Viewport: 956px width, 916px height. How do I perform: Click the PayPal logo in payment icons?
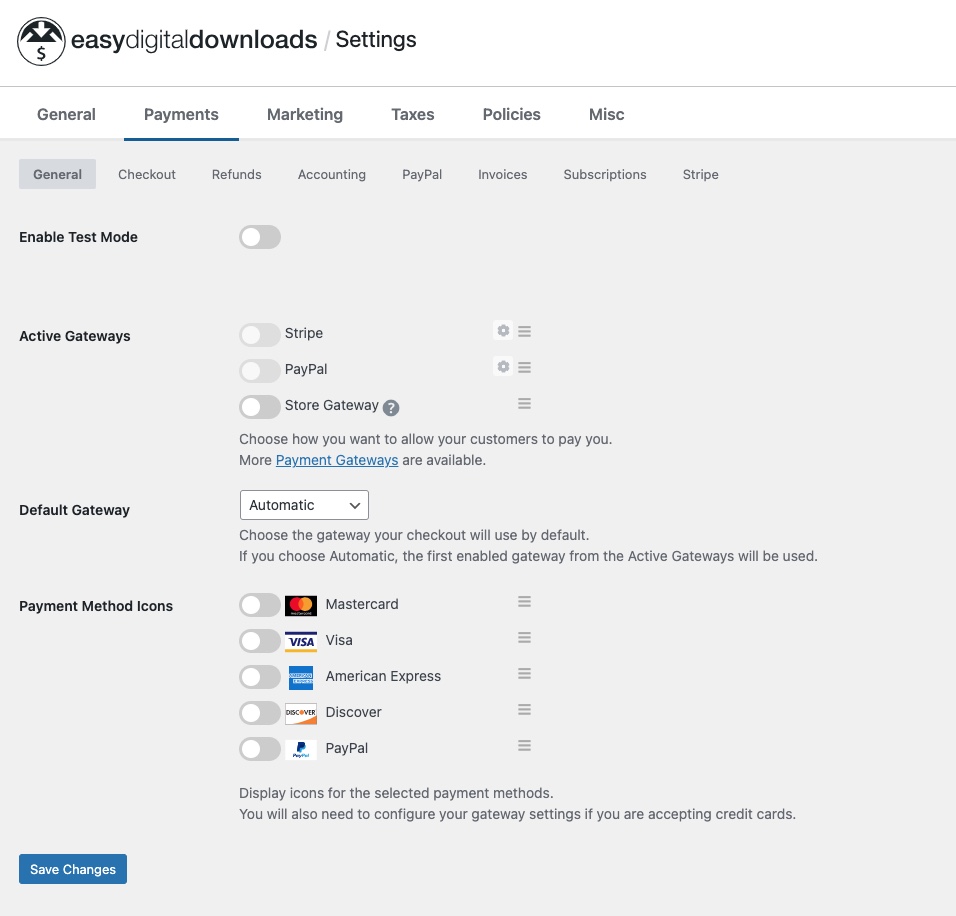(301, 750)
